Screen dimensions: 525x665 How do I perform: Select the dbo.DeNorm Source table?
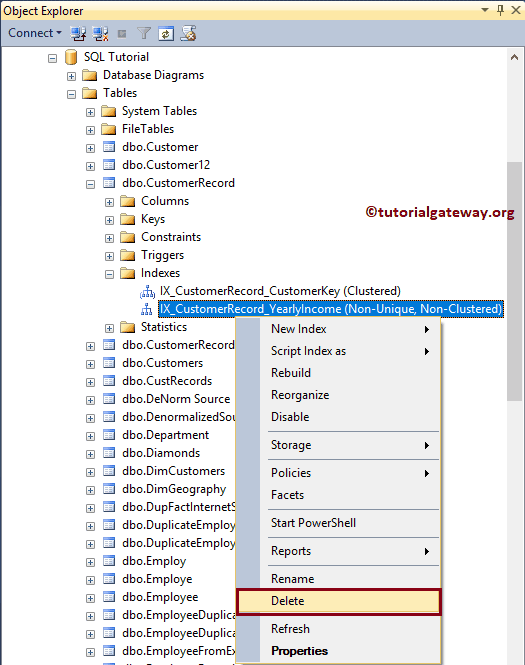tap(176, 399)
